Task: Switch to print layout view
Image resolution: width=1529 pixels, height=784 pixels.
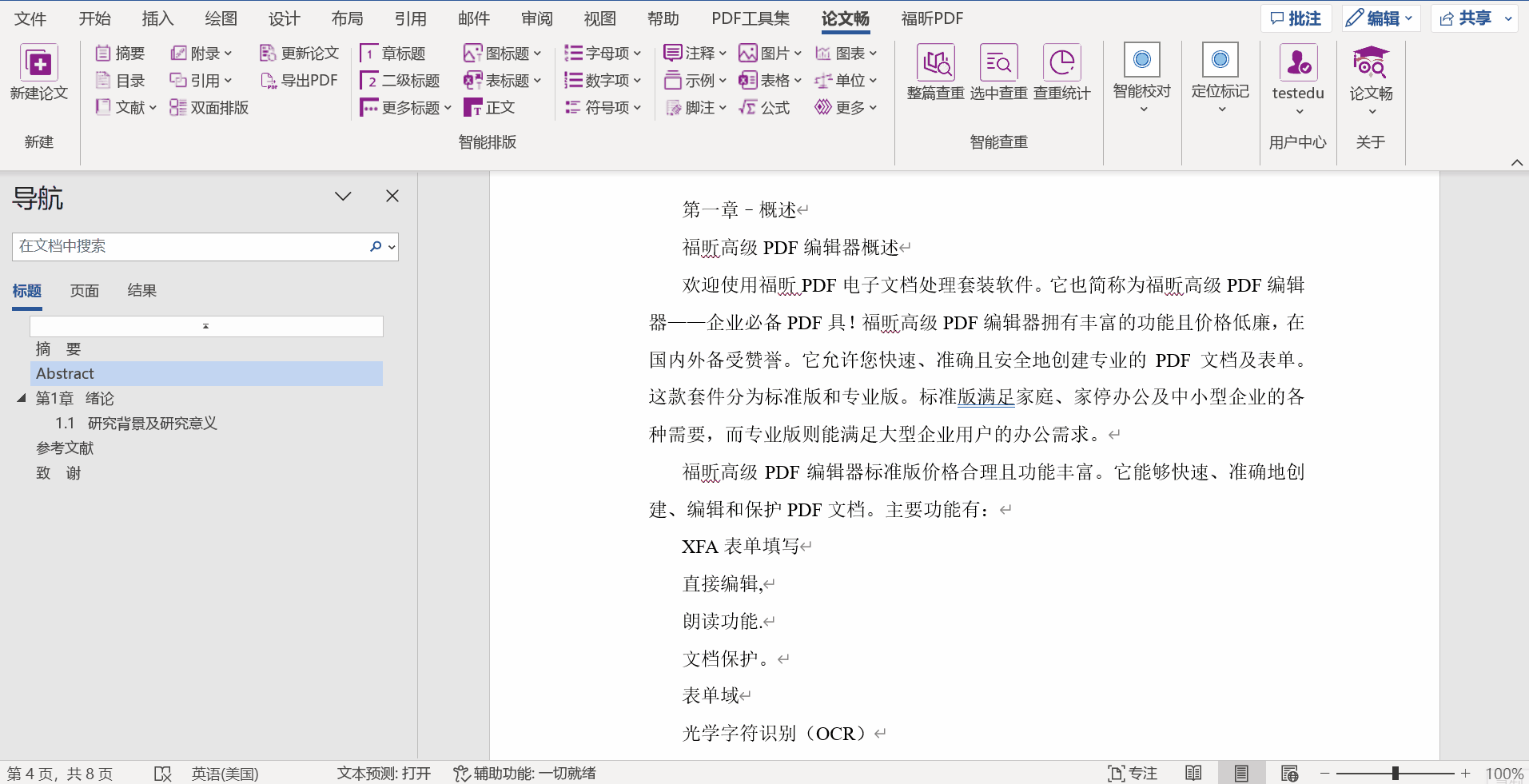Action: coord(1240,774)
